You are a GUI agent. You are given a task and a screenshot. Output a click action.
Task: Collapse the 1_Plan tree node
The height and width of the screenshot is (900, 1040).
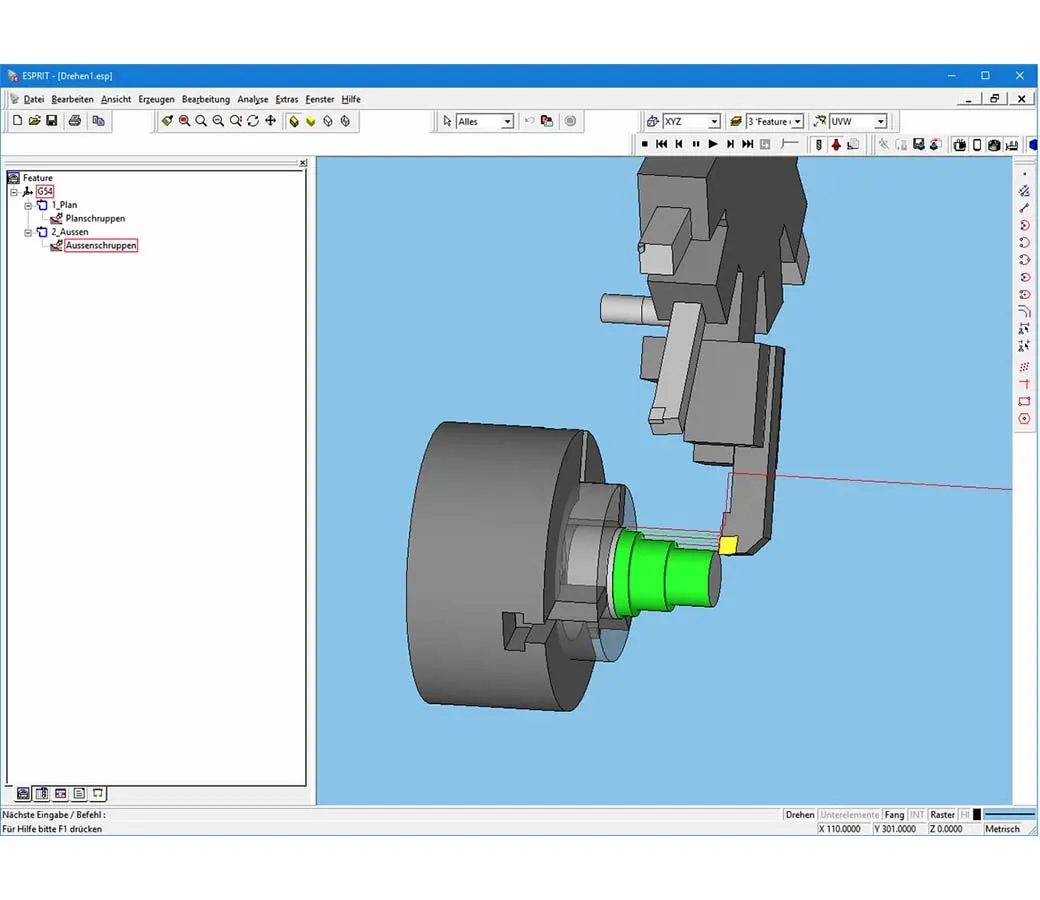coord(29,205)
